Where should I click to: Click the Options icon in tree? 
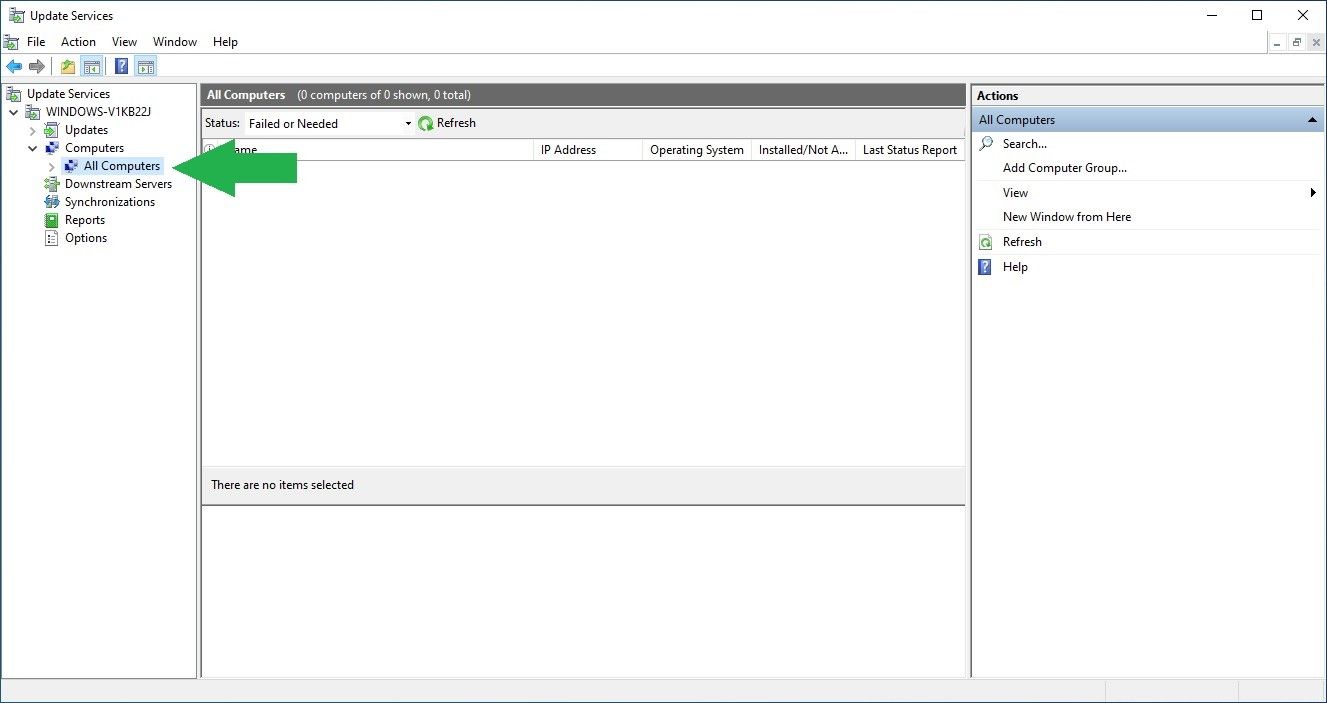click(52, 238)
